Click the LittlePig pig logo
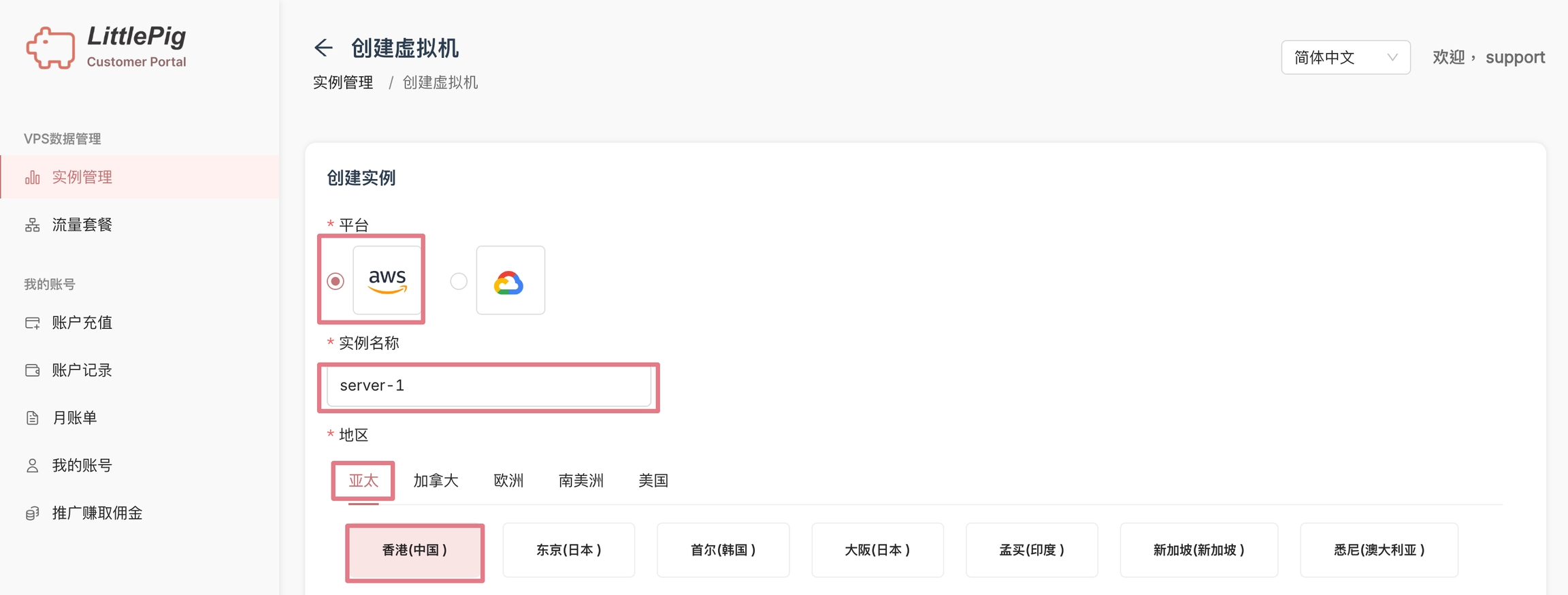1568x595 pixels. point(50,48)
